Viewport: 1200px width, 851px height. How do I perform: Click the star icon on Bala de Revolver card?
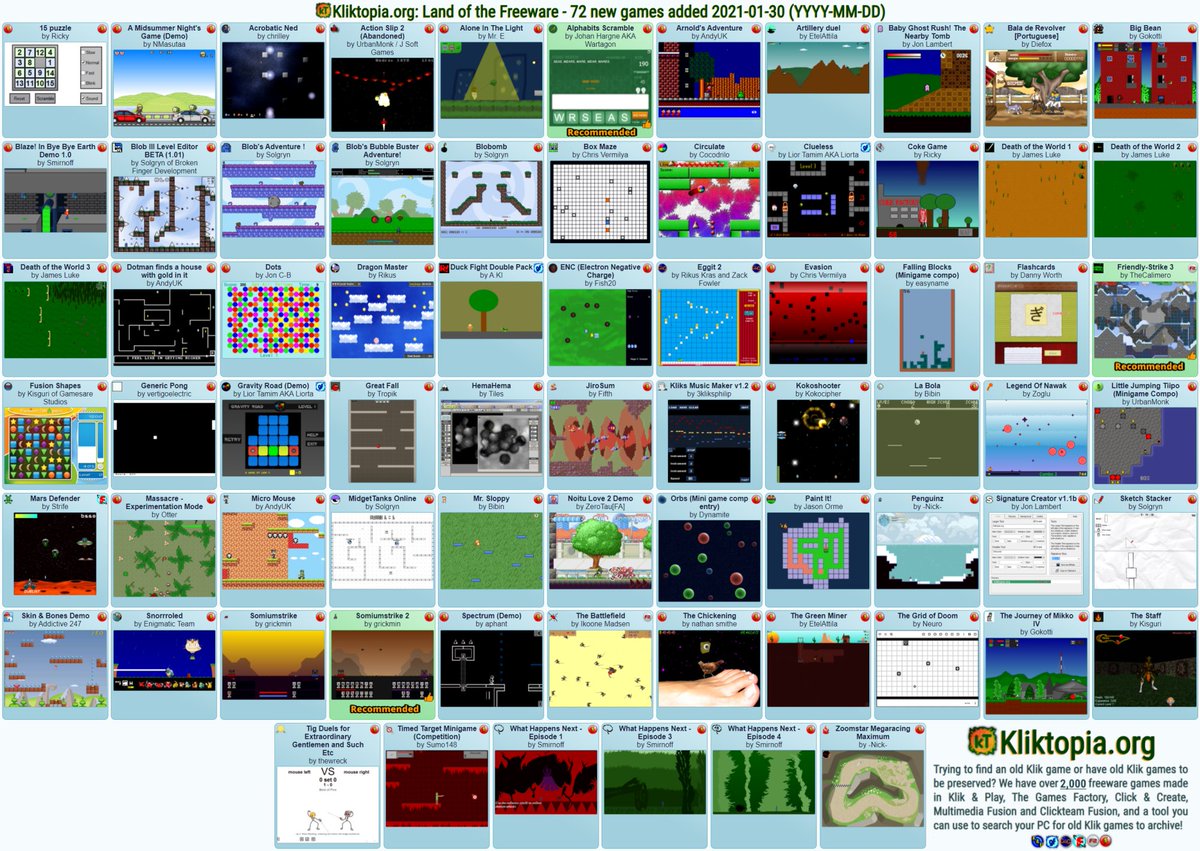990,29
